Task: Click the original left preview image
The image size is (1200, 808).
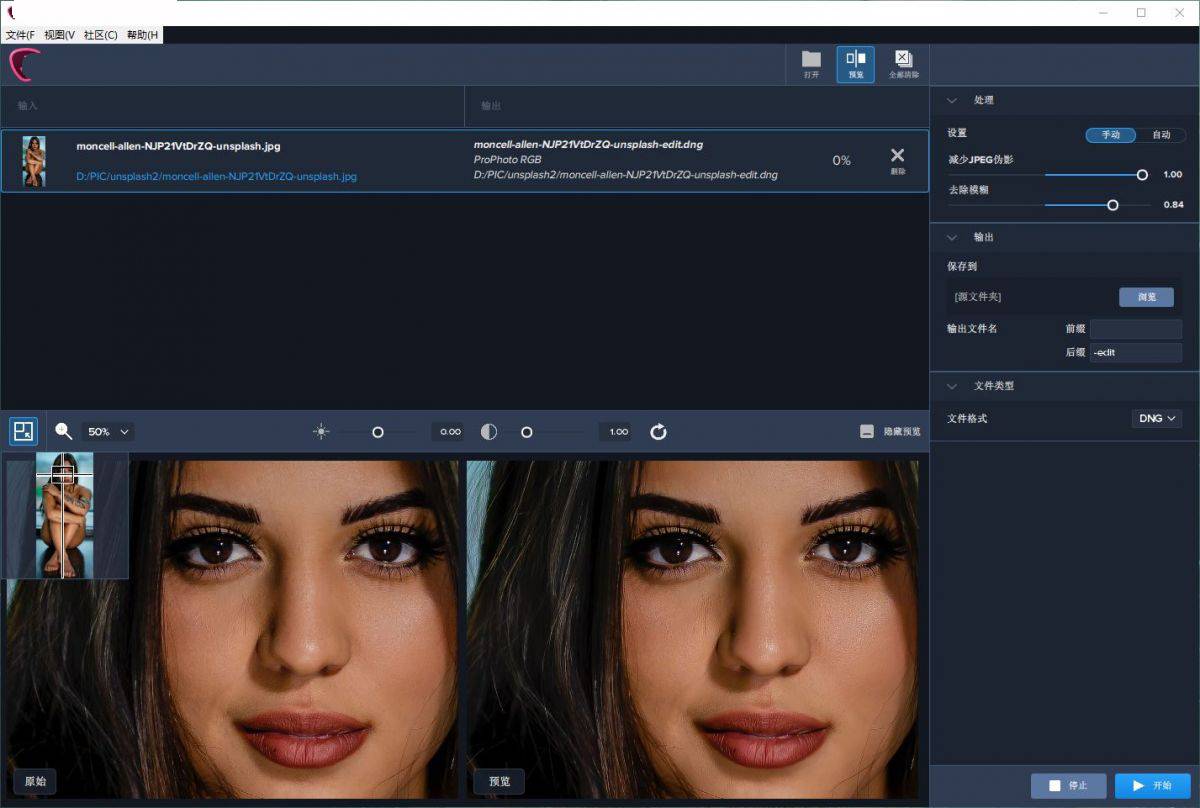Action: [232, 629]
